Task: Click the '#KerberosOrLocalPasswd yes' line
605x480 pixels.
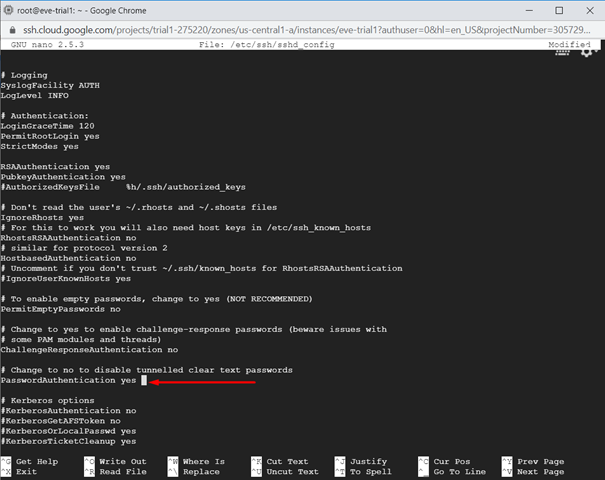Action: pyautogui.click(x=68, y=431)
